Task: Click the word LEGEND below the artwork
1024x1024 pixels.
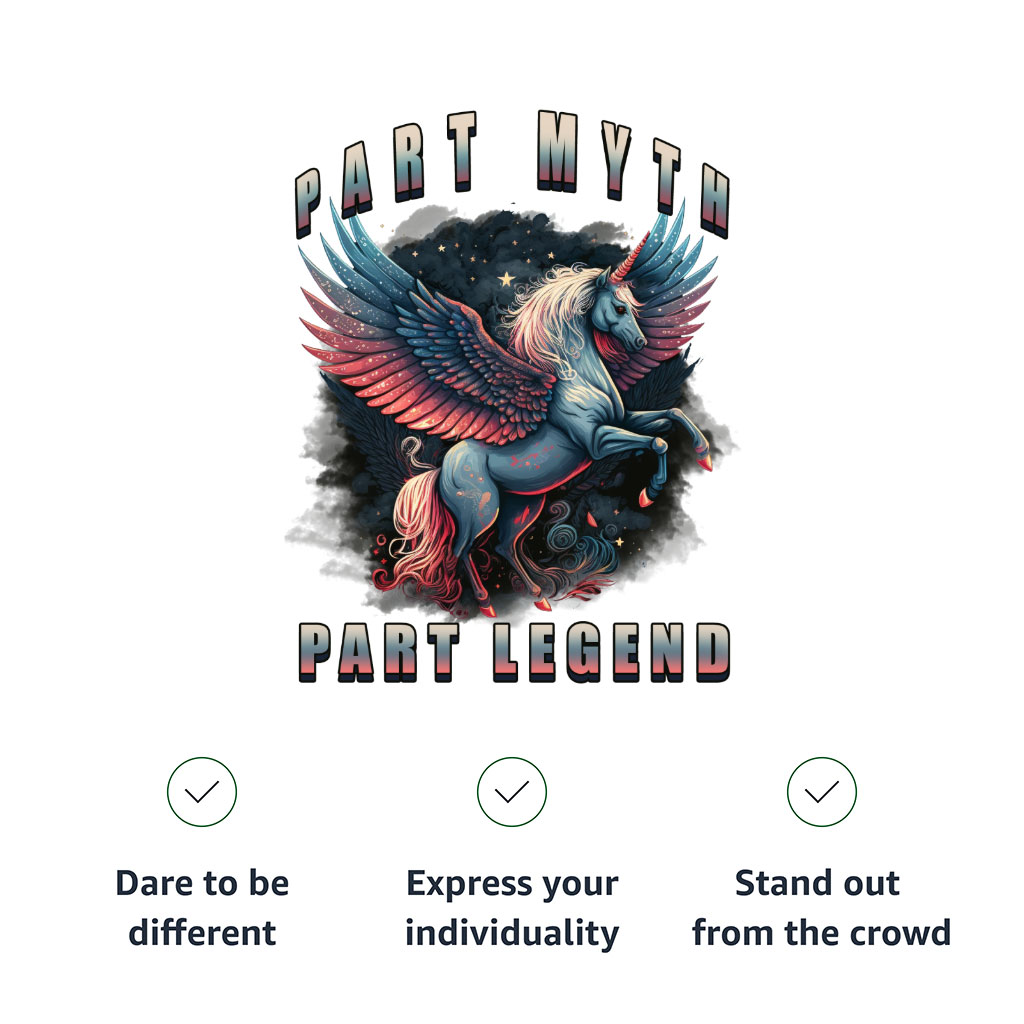Action: click(x=611, y=652)
